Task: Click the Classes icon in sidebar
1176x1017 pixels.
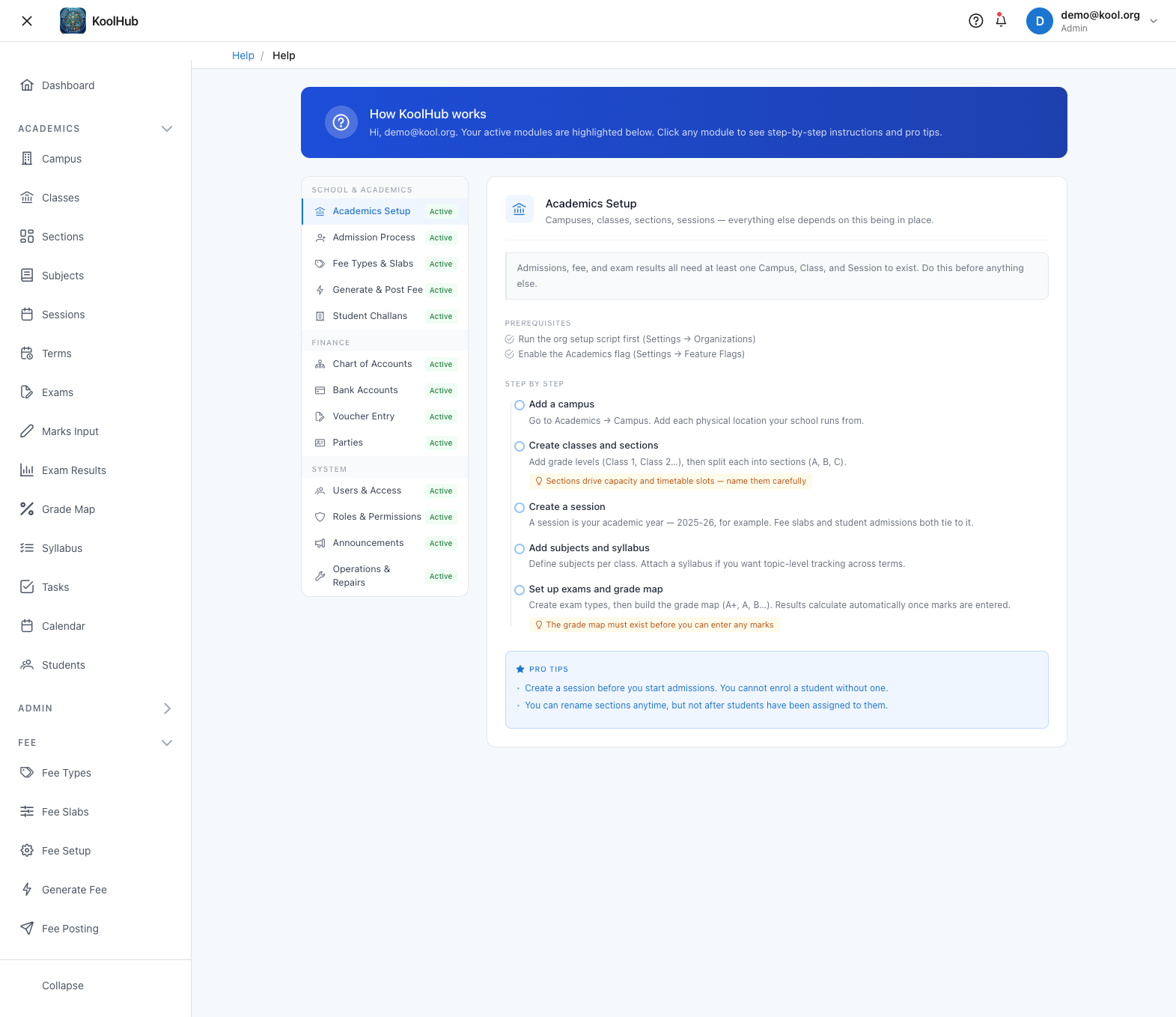Action: point(27,198)
